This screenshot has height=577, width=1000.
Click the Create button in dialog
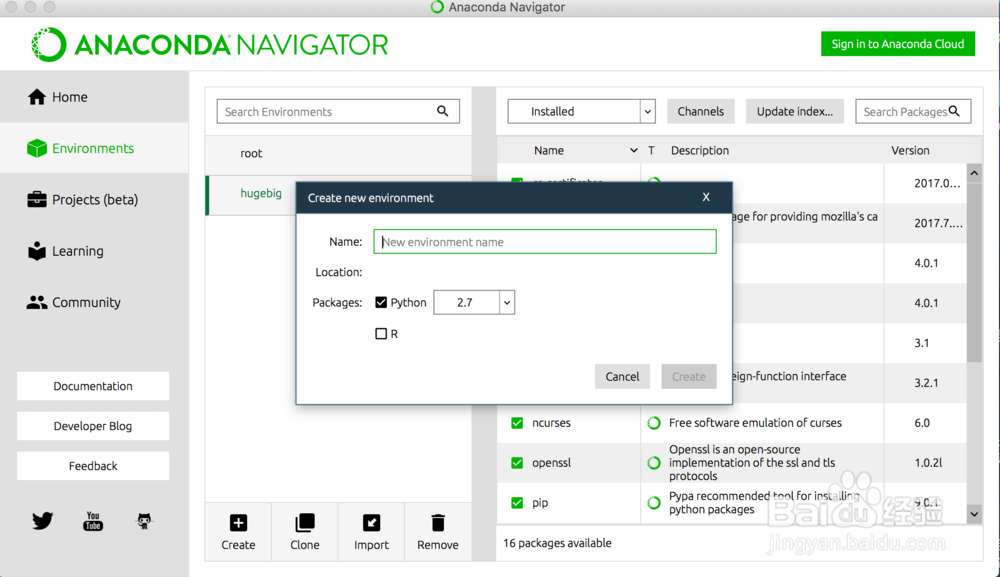(x=689, y=376)
